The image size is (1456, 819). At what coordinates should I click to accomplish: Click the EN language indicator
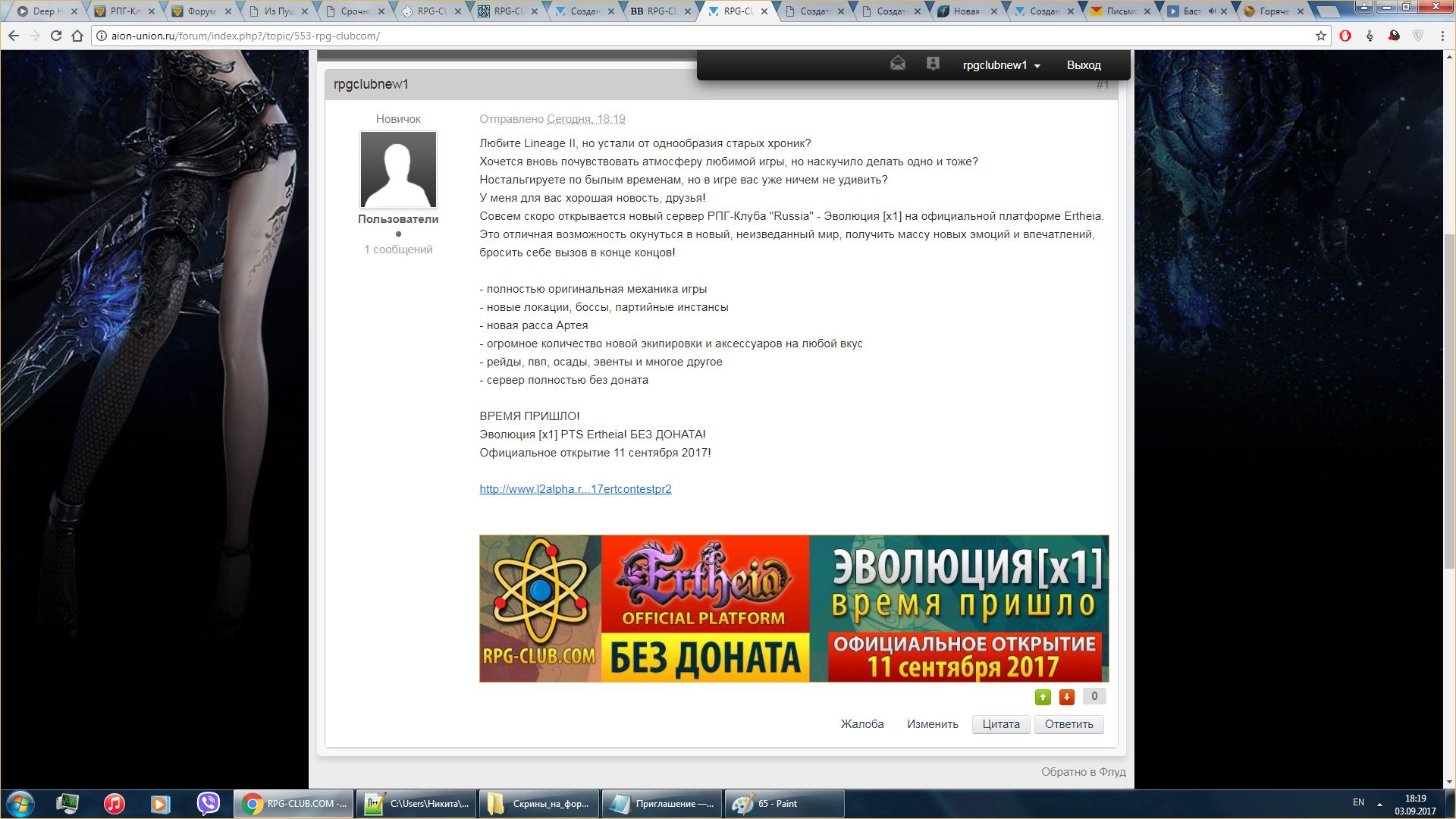tap(1358, 802)
